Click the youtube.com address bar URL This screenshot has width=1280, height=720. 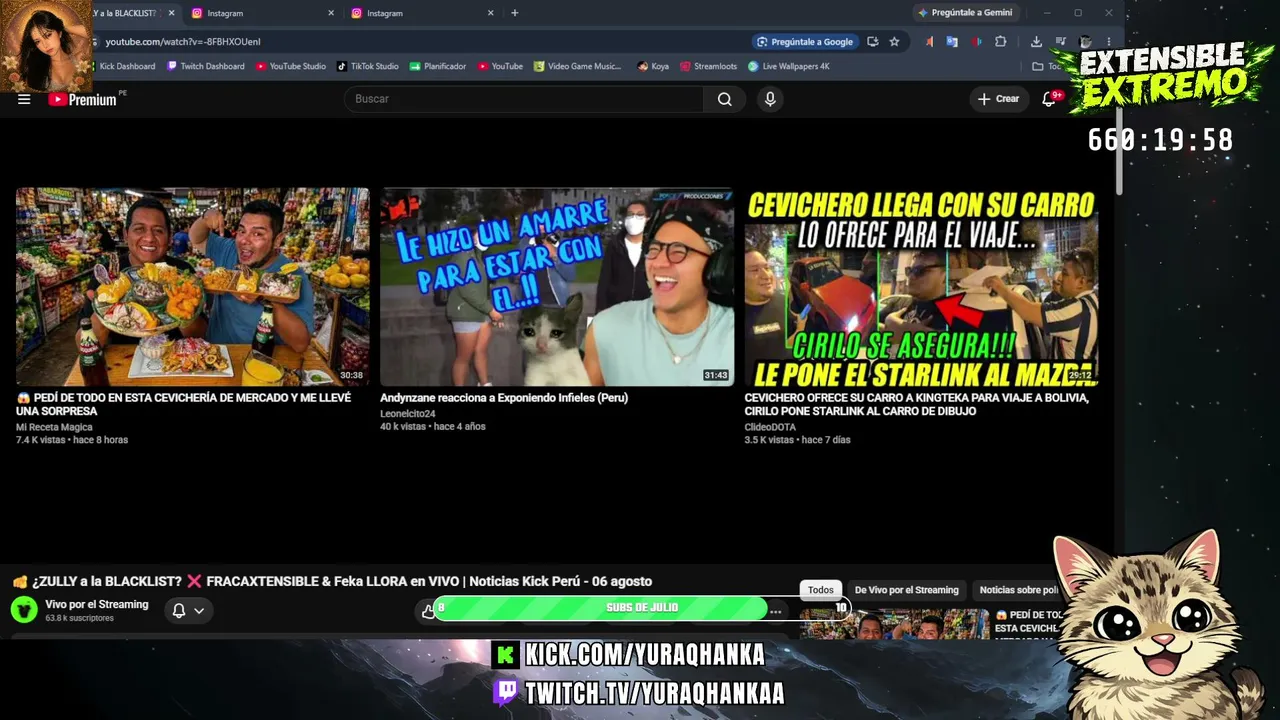183,42
